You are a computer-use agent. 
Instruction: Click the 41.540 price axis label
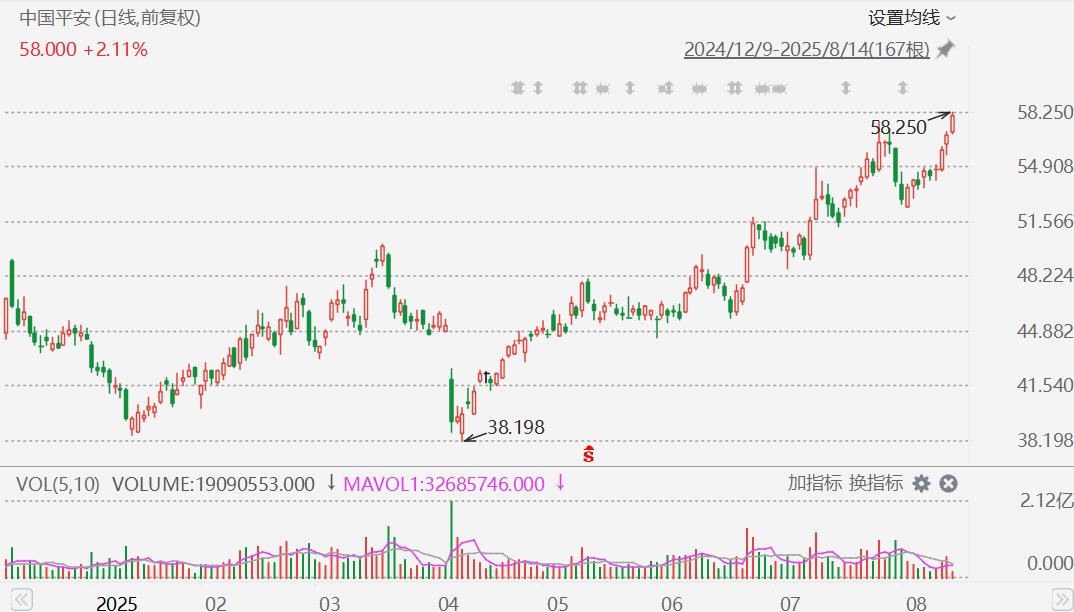[1045, 385]
